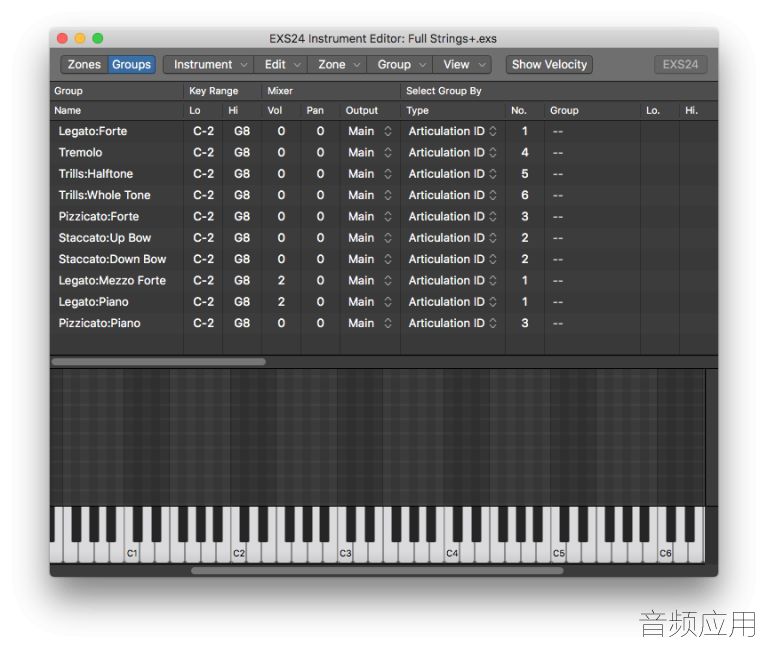Image resolution: width=768 pixels, height=648 pixels.
Task: Change Type dropdown for Staccato:Down Bow
Action: (453, 259)
